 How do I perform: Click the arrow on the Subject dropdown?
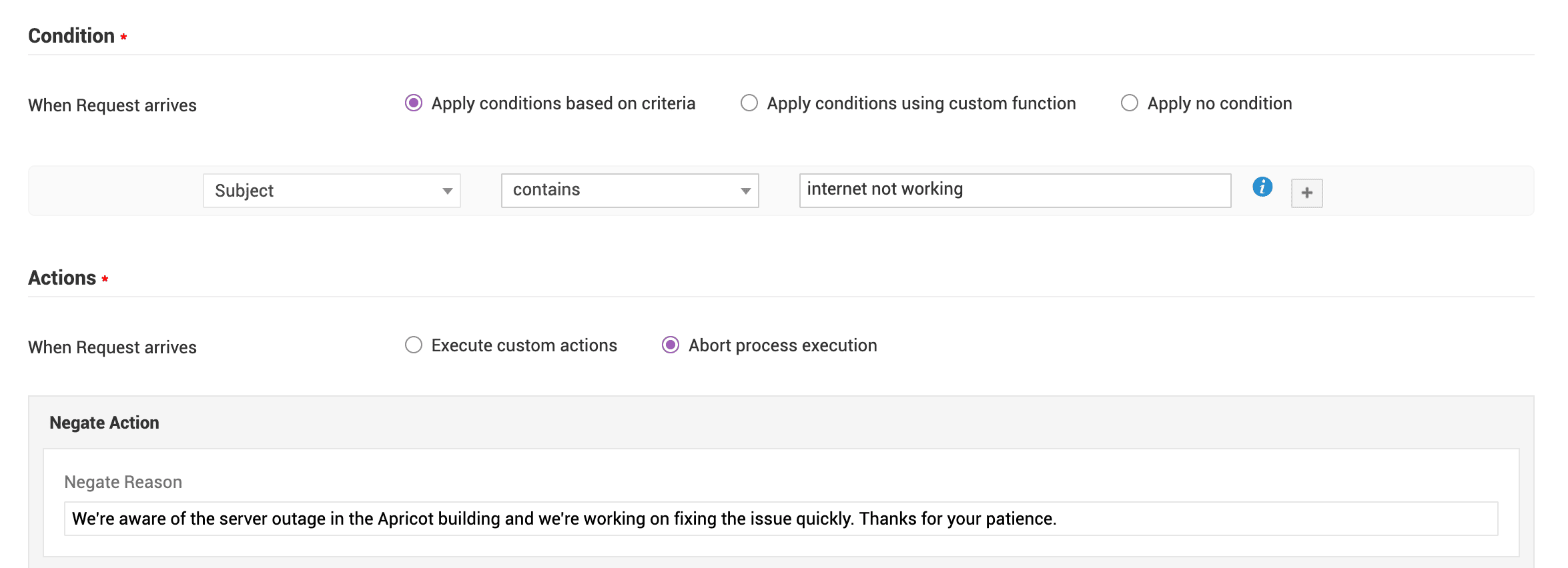(x=447, y=191)
